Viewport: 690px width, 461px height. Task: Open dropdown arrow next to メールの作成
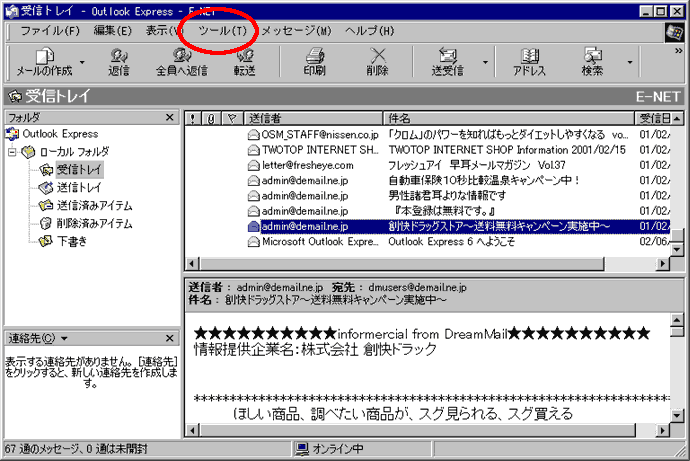pos(82,62)
